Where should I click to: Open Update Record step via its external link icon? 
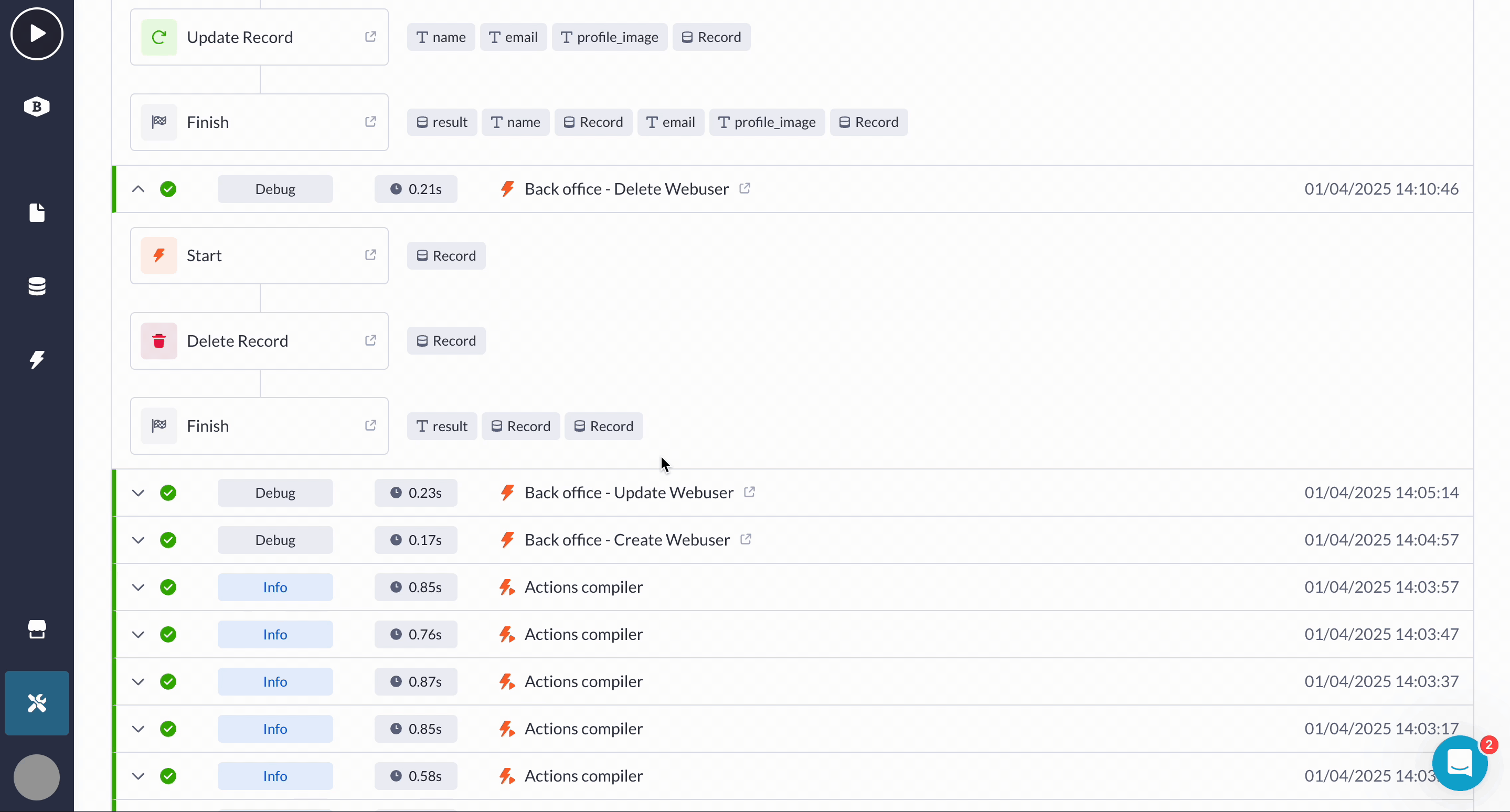click(370, 36)
